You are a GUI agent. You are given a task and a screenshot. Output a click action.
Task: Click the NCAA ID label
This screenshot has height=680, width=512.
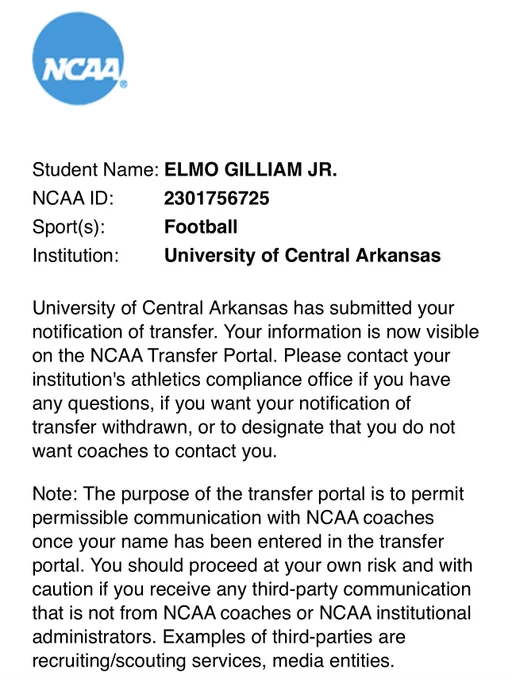coord(73,198)
